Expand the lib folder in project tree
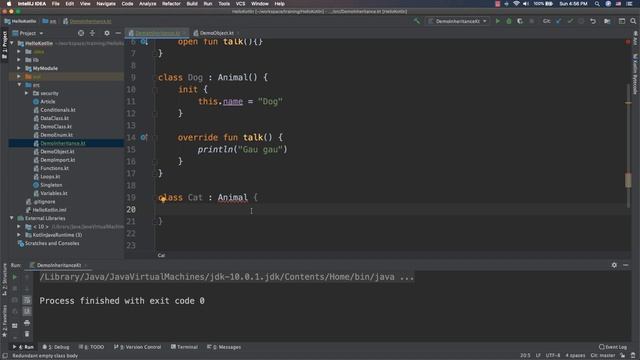 19,60
